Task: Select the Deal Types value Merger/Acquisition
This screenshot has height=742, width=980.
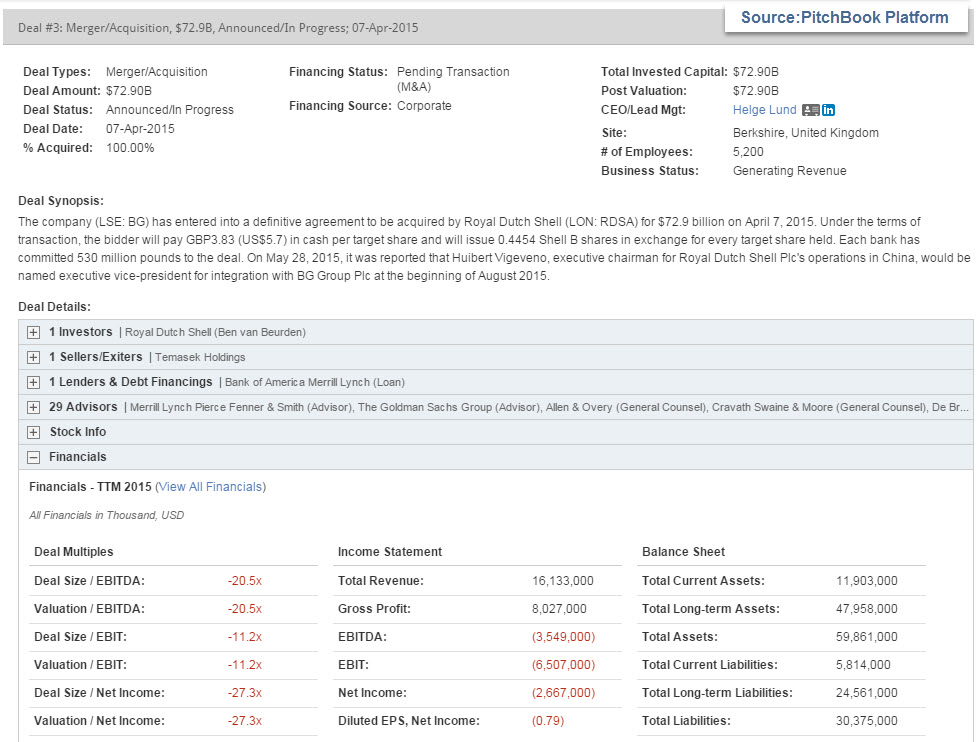Action: [156, 73]
